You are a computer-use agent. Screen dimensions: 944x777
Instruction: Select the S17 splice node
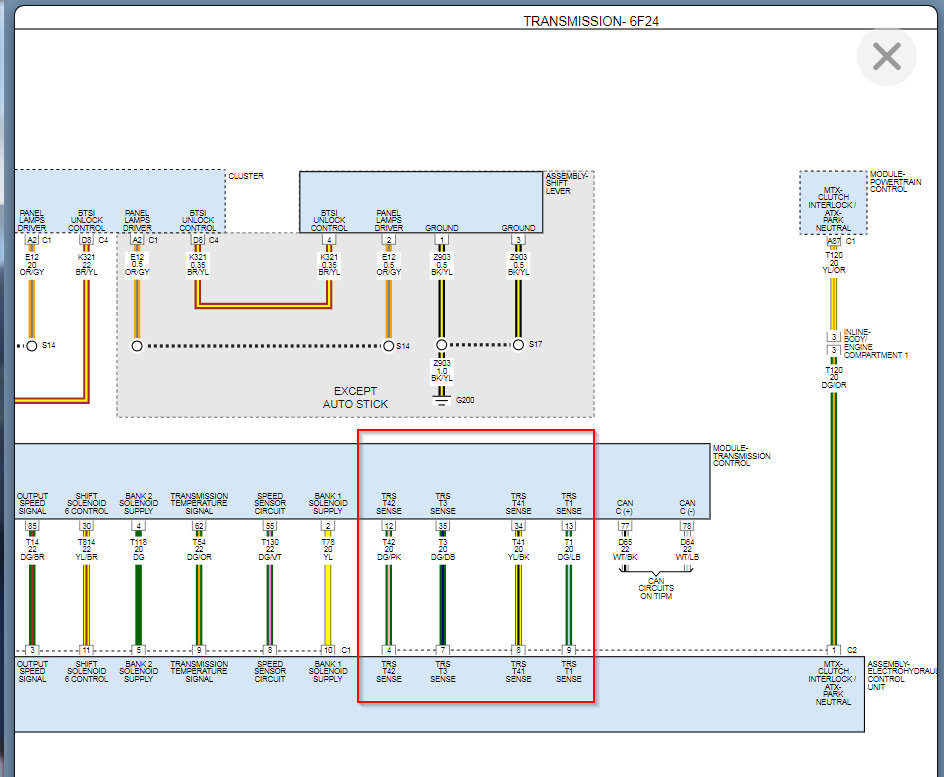(518, 344)
